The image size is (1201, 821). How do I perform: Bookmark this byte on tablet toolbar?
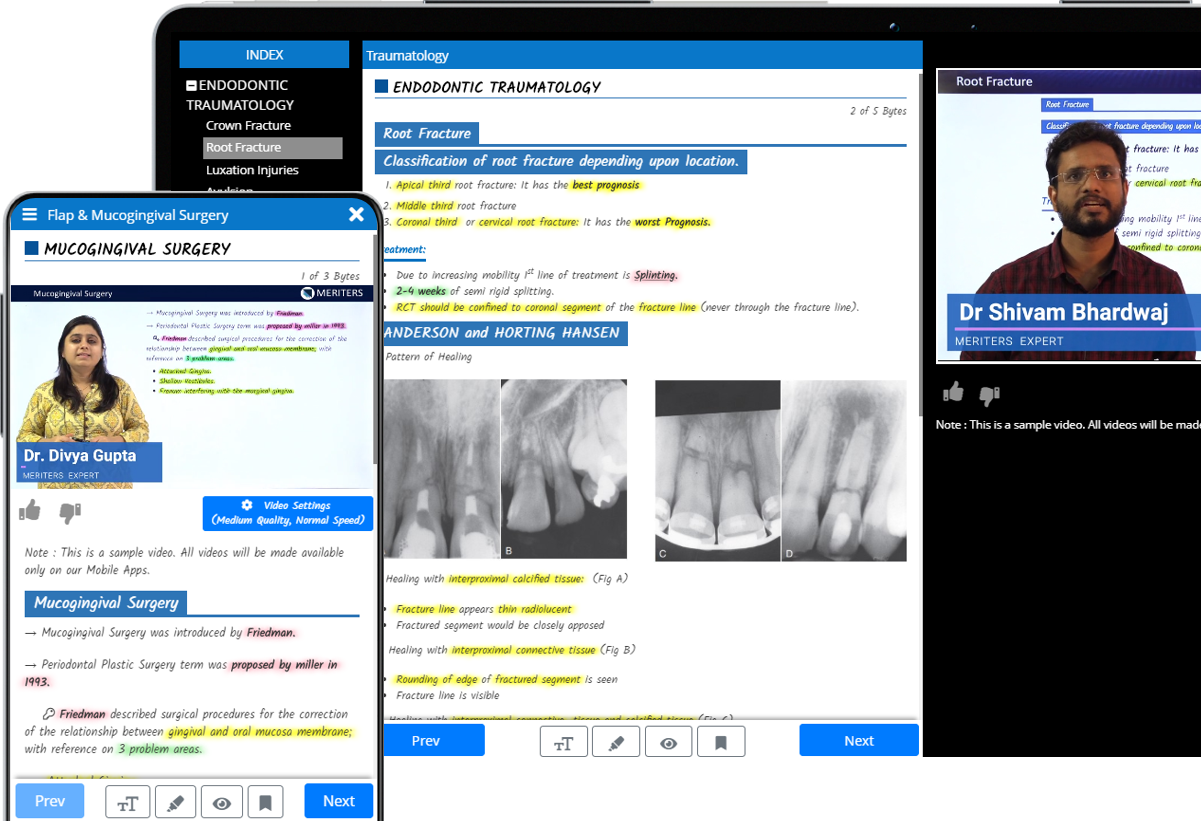tap(721, 743)
